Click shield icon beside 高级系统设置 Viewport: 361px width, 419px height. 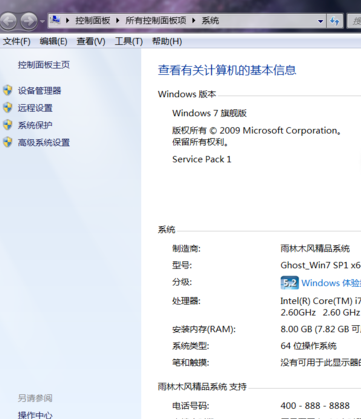tap(8, 142)
